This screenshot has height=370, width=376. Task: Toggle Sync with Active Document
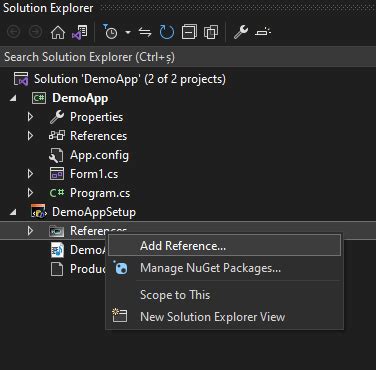pos(145,32)
